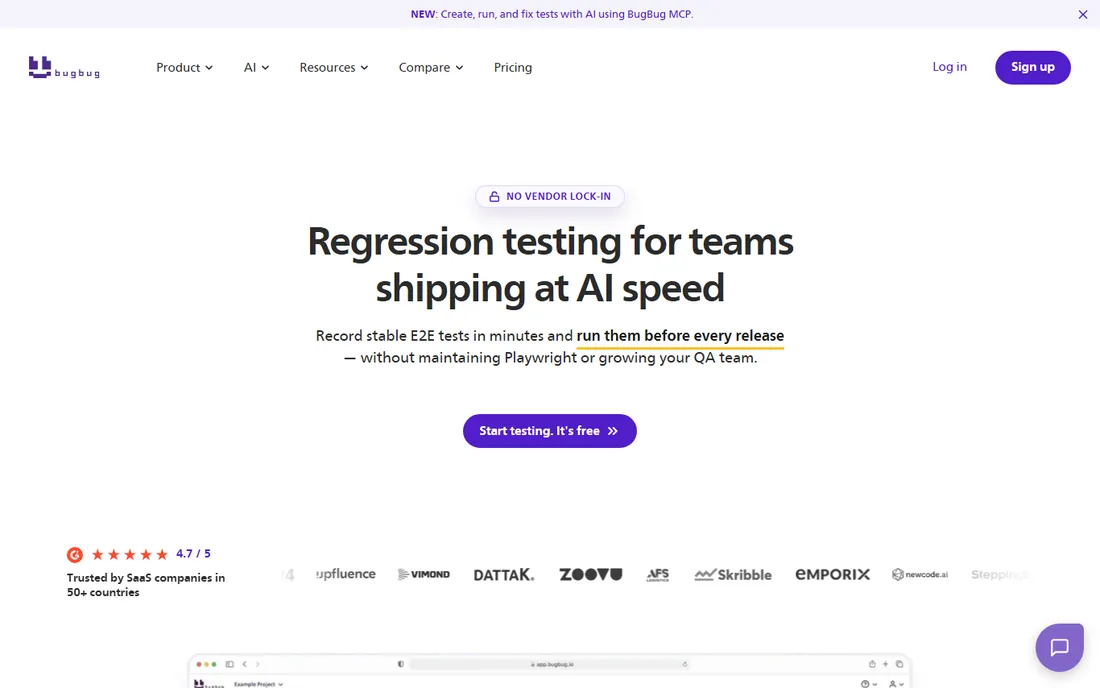1100x688 pixels.
Task: Open the Compare dropdown
Action: coord(431,67)
